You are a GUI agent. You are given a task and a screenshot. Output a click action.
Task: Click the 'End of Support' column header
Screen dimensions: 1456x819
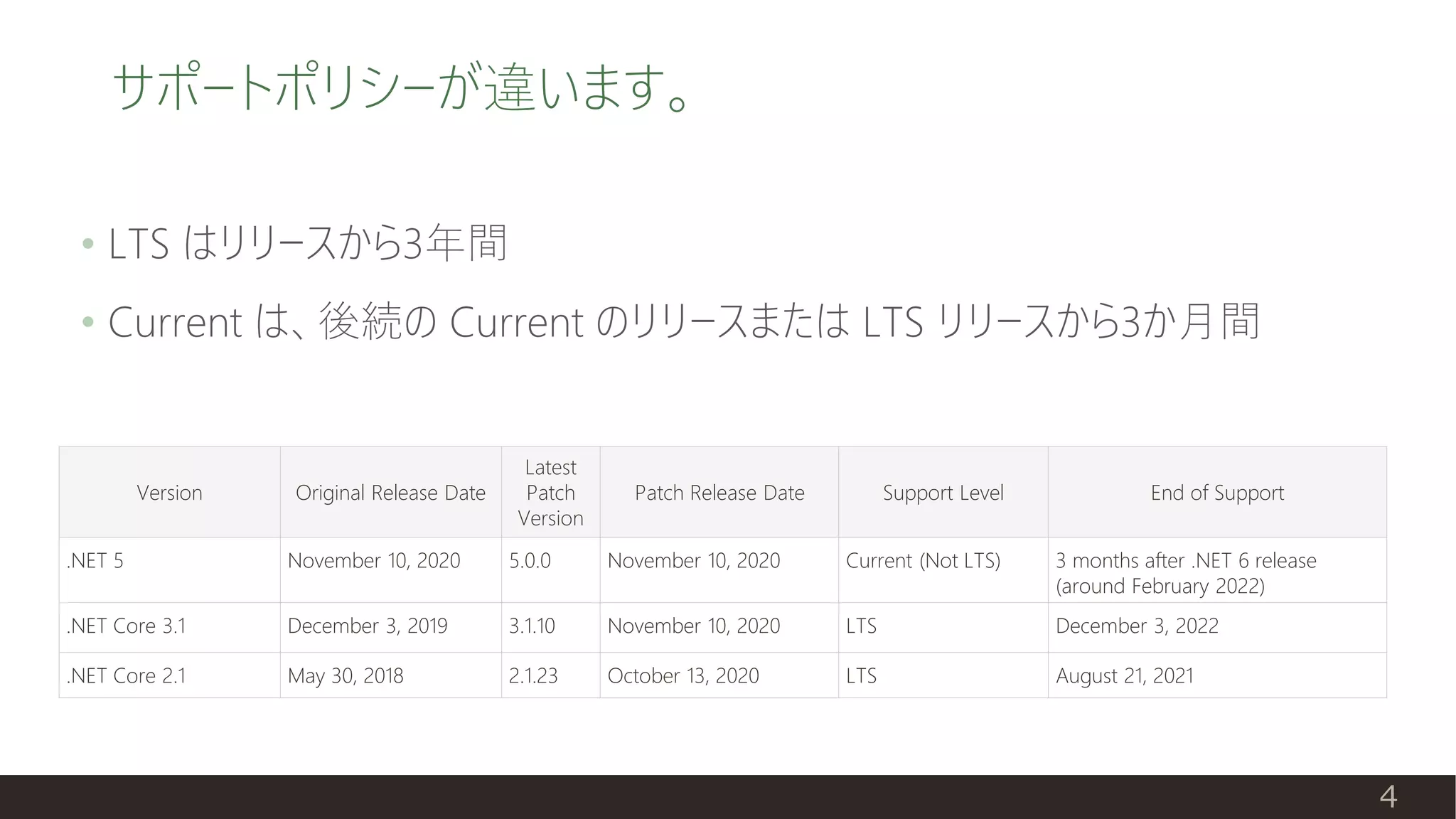1217,492
